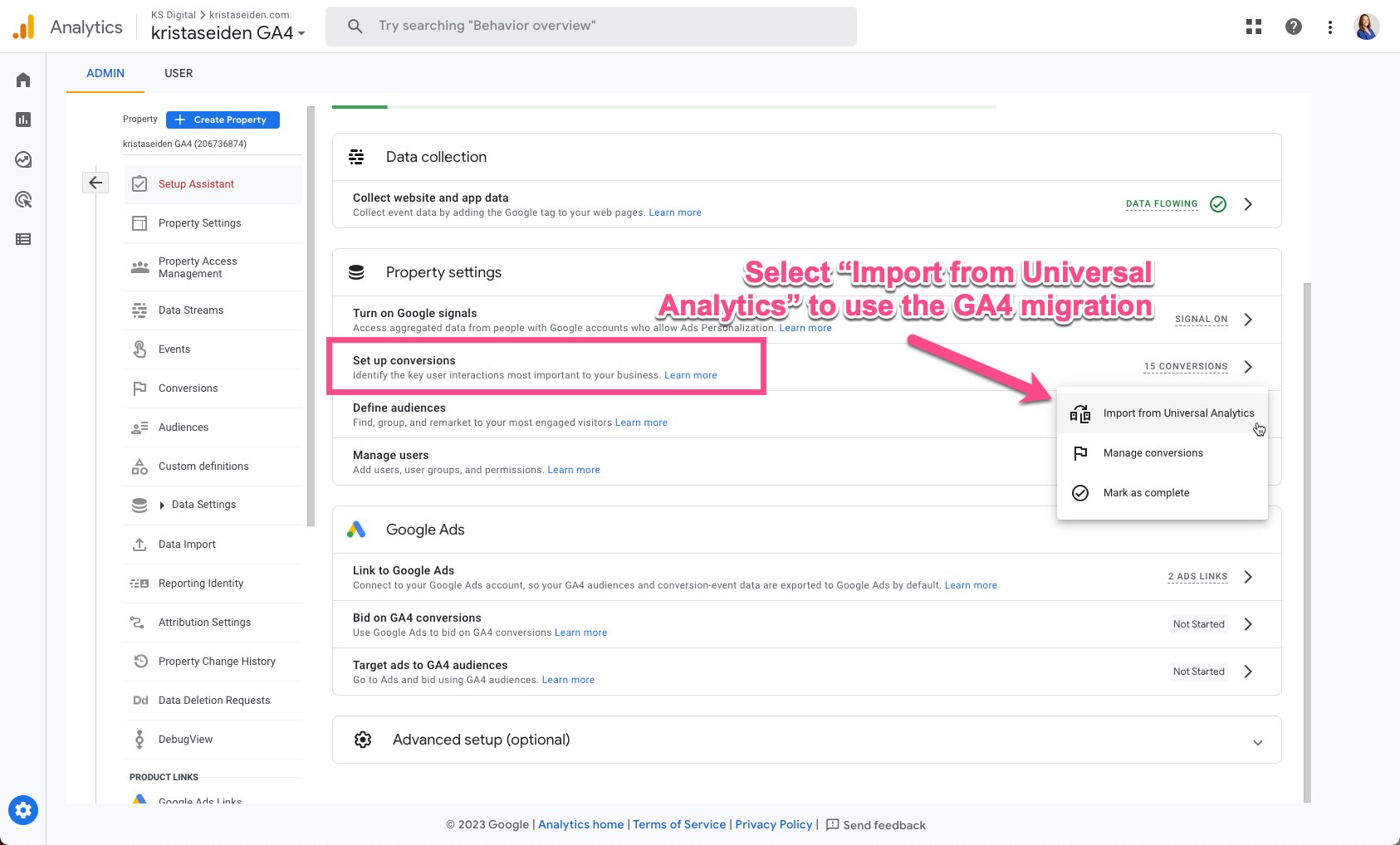Screen dimensions: 1400x845
Task: Open the Google apps grid icon
Action: click(1254, 27)
